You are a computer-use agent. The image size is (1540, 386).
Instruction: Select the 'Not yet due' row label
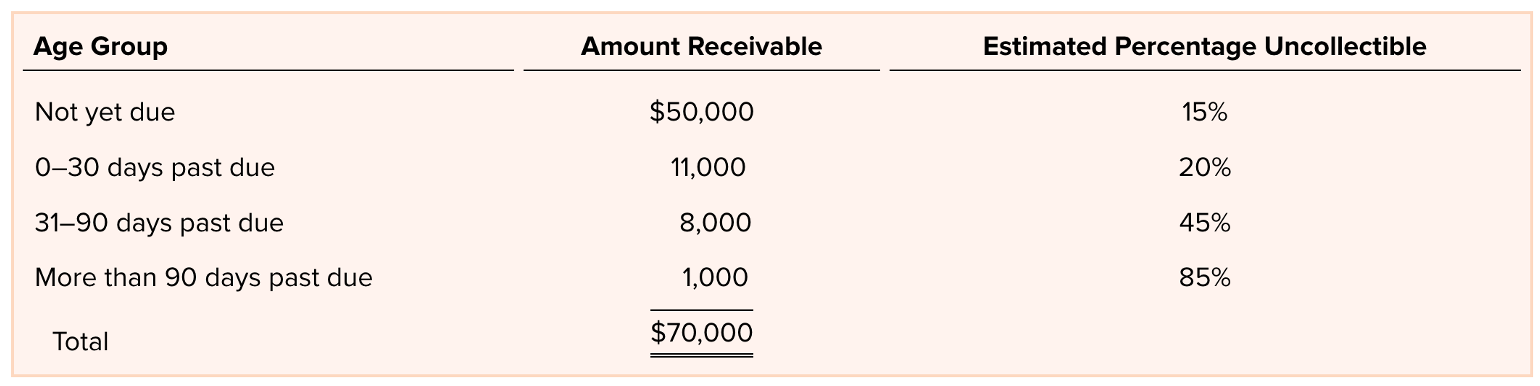click(105, 113)
